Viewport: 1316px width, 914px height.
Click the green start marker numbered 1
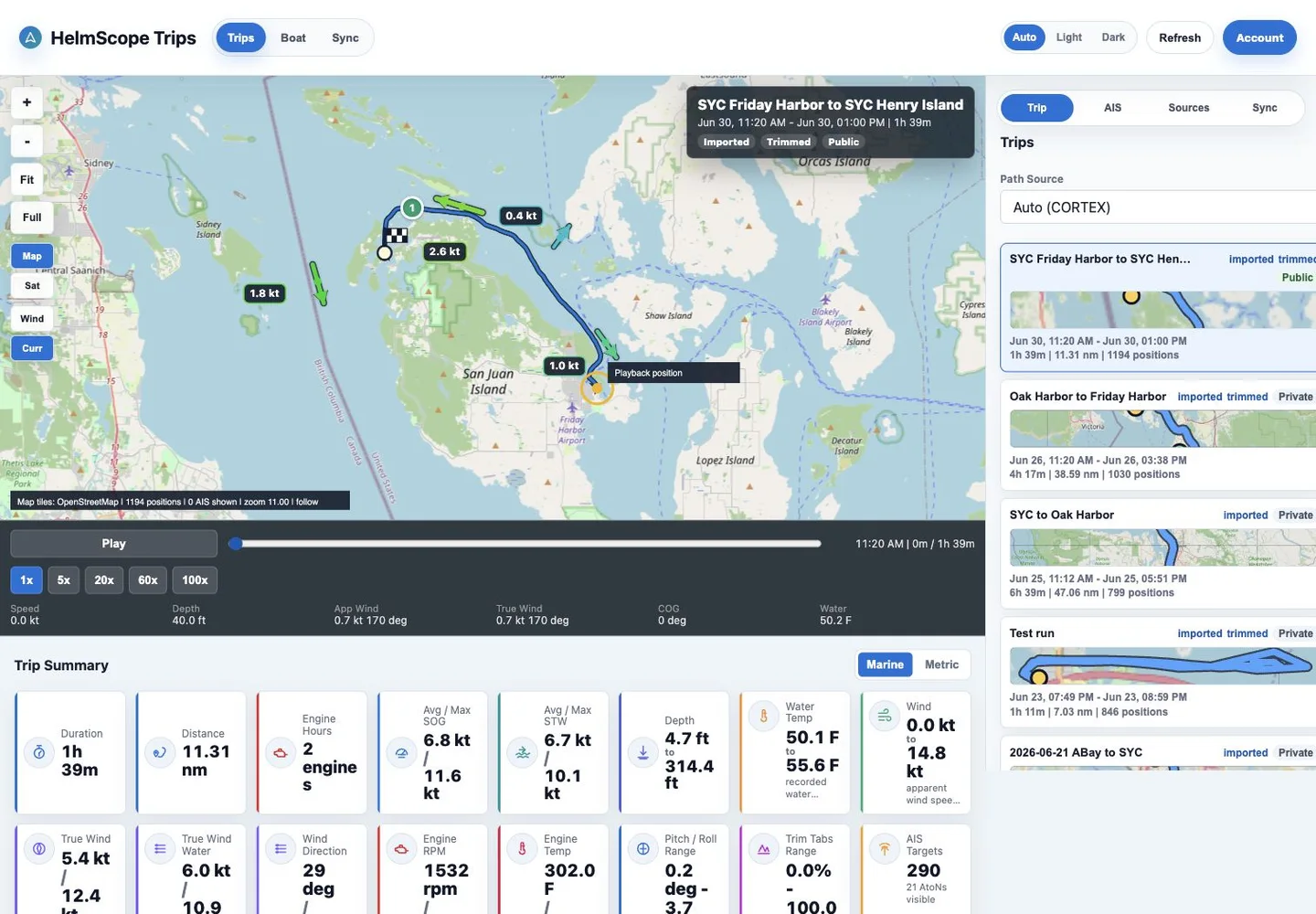412,208
